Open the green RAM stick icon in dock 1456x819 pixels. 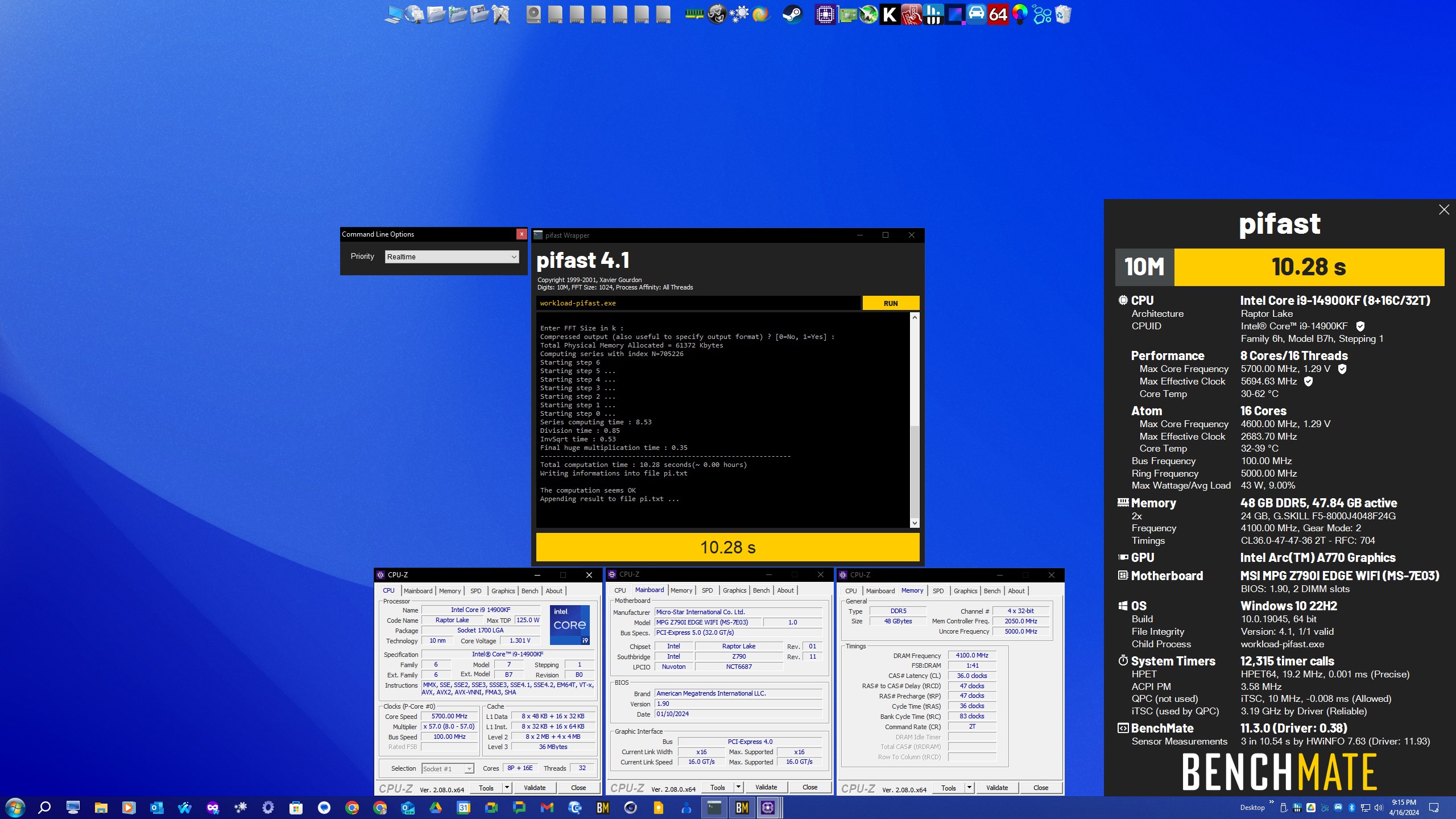[x=694, y=14]
